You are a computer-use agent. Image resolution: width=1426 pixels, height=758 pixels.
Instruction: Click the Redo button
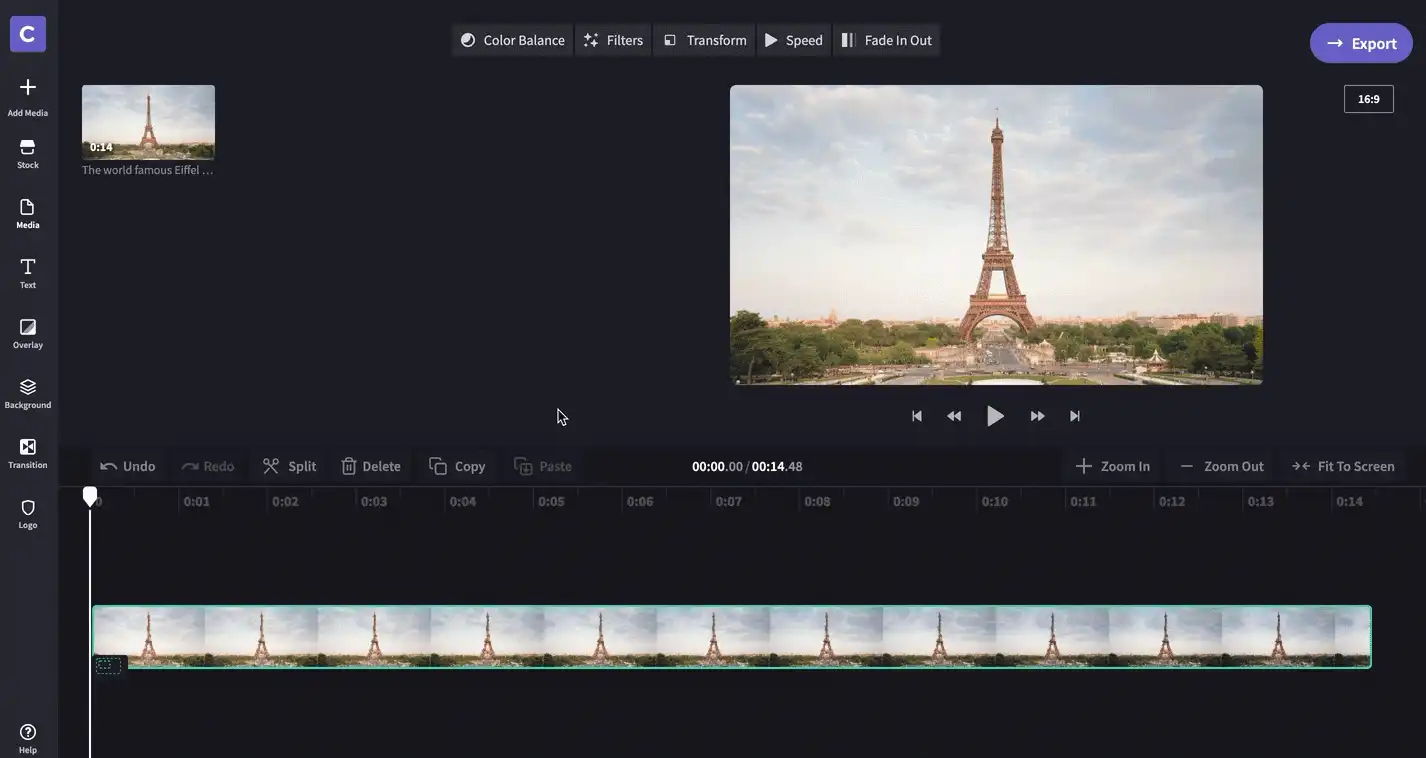click(x=208, y=466)
